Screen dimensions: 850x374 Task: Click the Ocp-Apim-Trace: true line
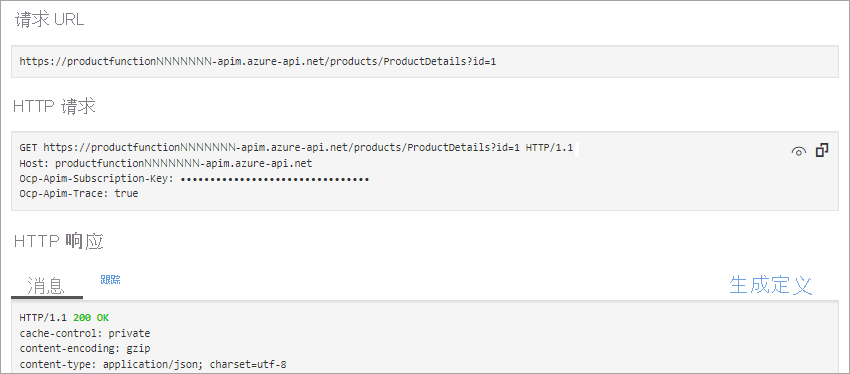79,194
